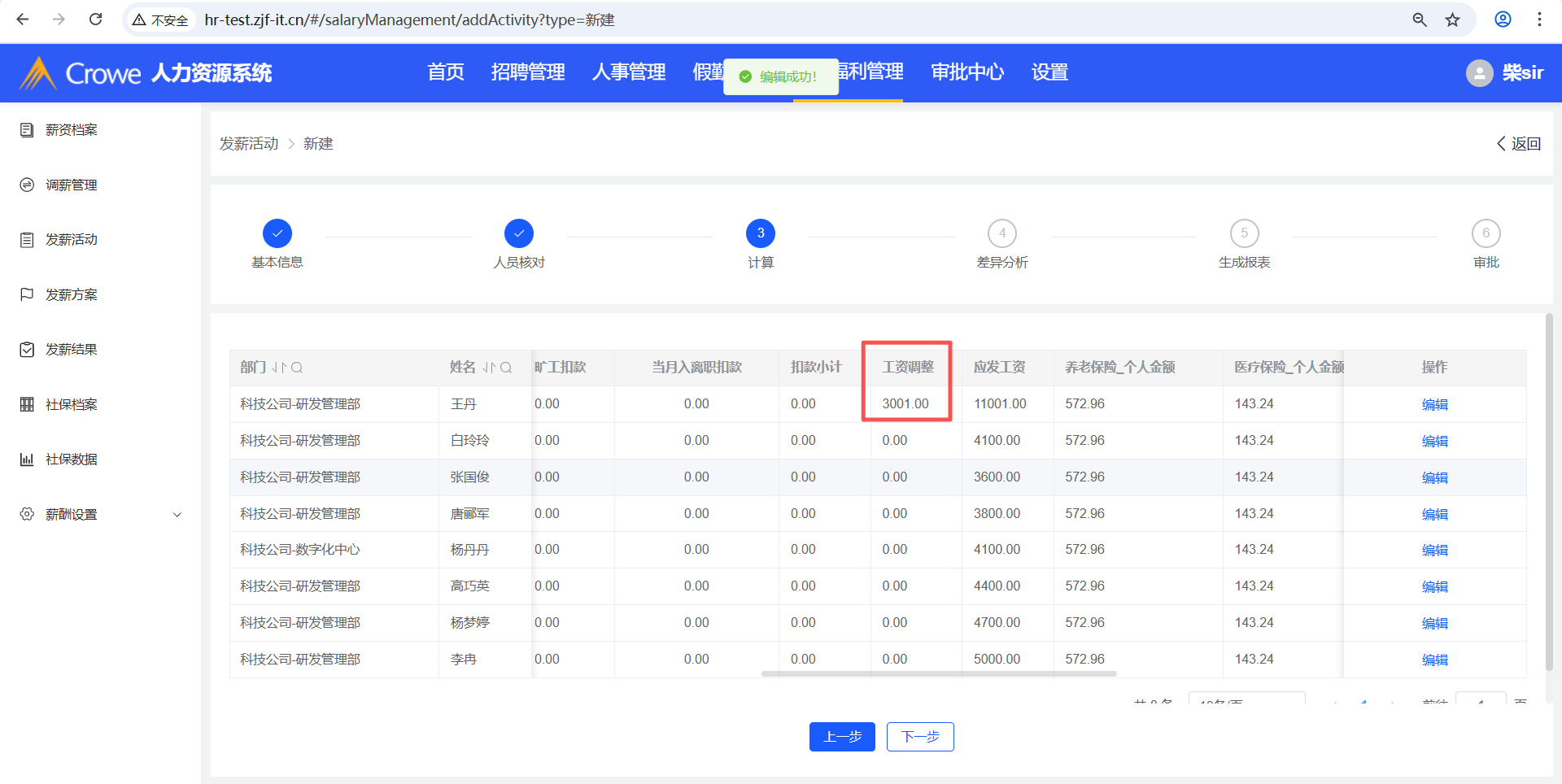Click the search icon in 部门 header

(297, 368)
